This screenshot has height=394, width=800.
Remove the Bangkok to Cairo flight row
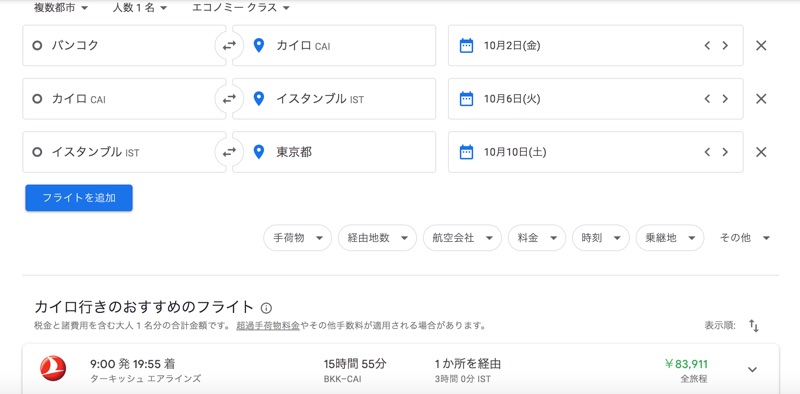click(x=761, y=45)
